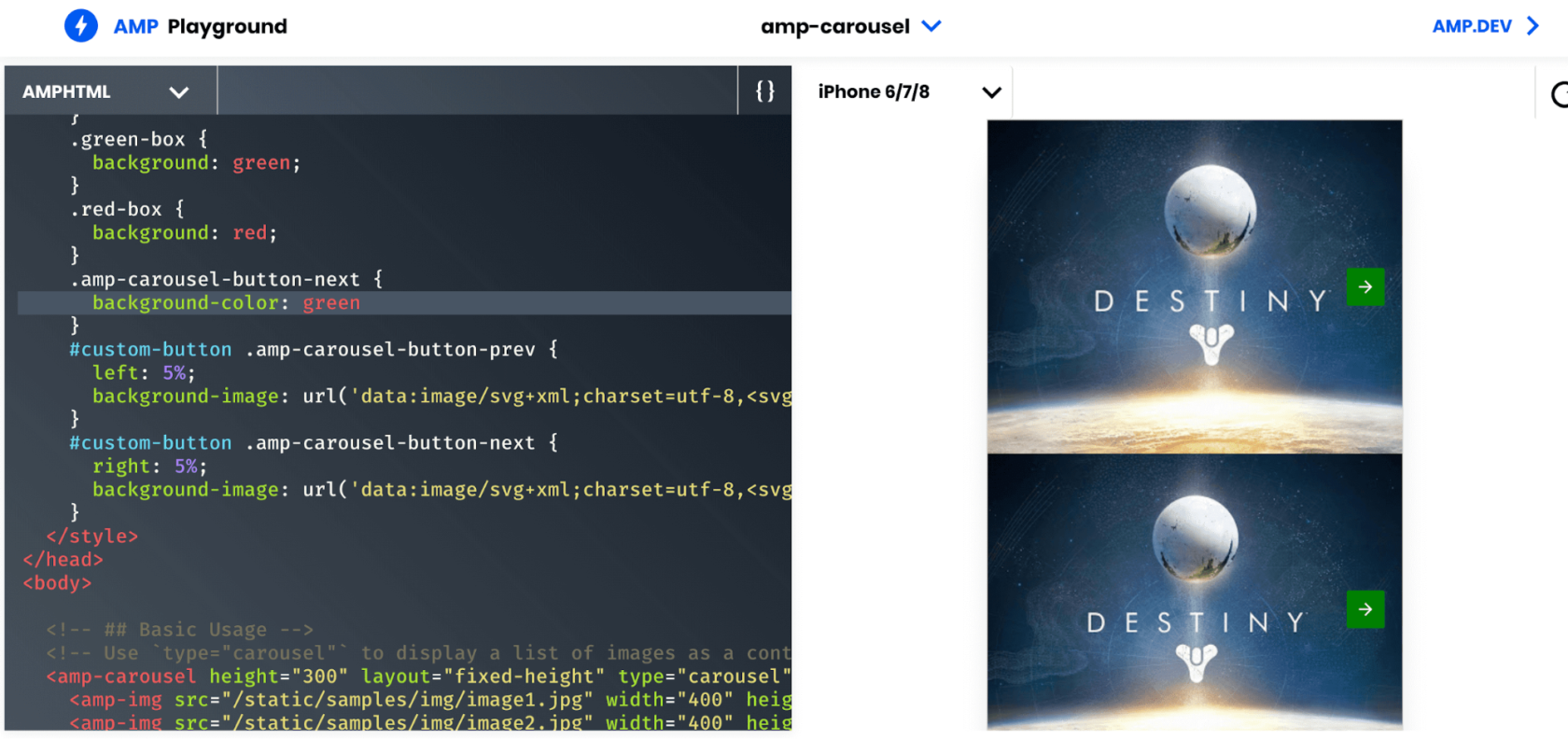Click 'background: green;' in the code editor
Screen dimensions: 1568x739
point(196,162)
